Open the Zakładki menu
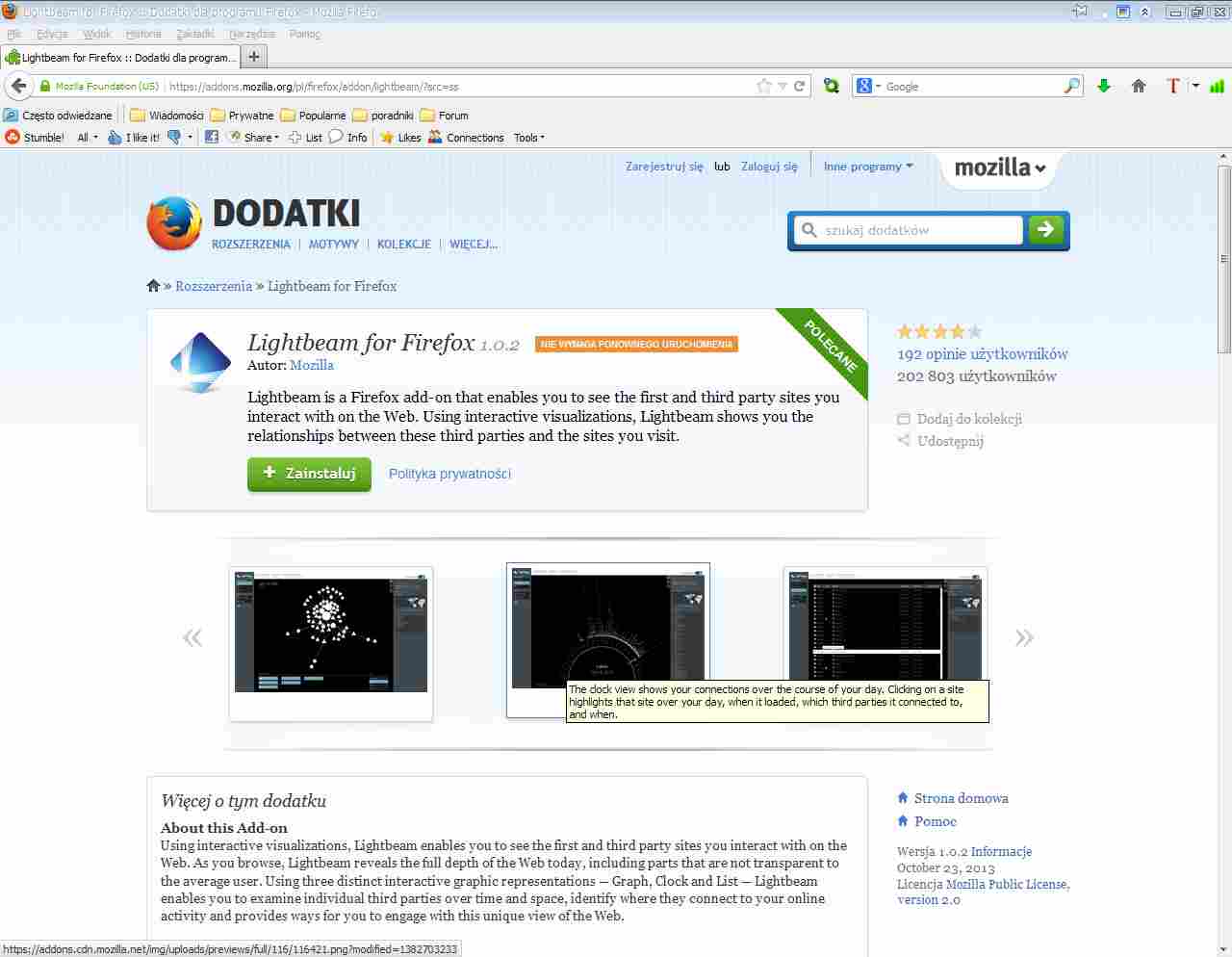The image size is (1232, 957). (x=194, y=34)
